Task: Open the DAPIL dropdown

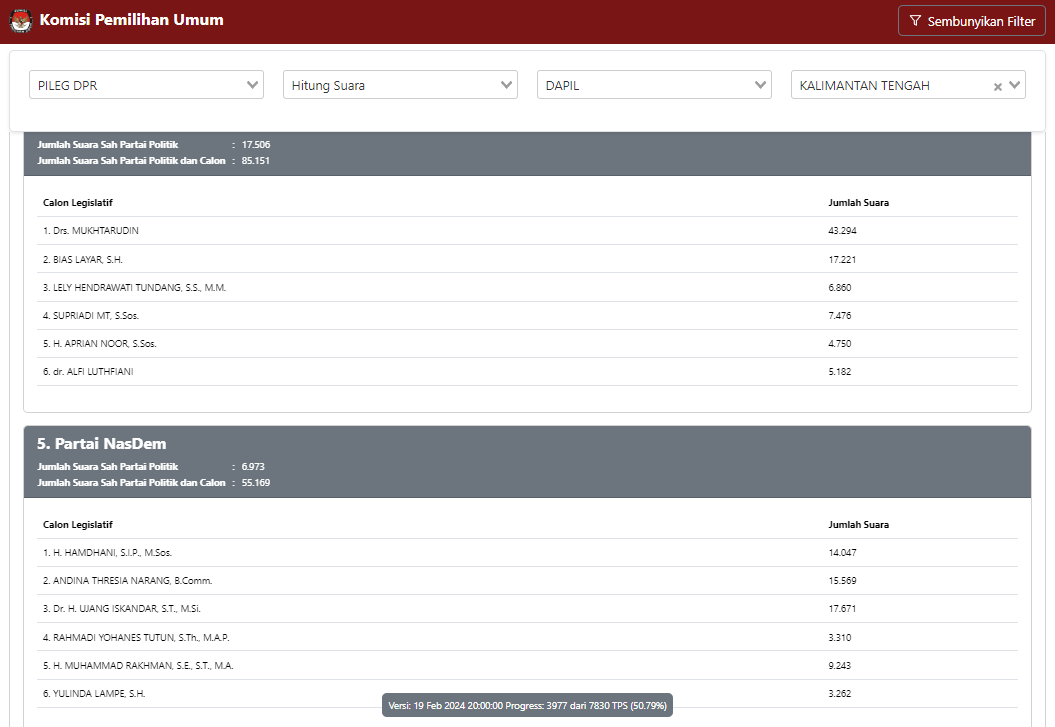Action: point(654,85)
